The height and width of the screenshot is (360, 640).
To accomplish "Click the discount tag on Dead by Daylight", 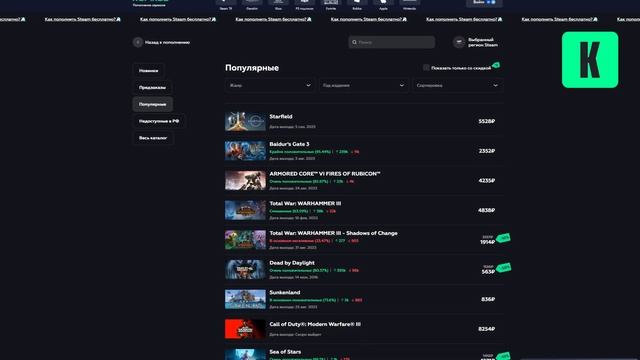I will pos(504,267).
